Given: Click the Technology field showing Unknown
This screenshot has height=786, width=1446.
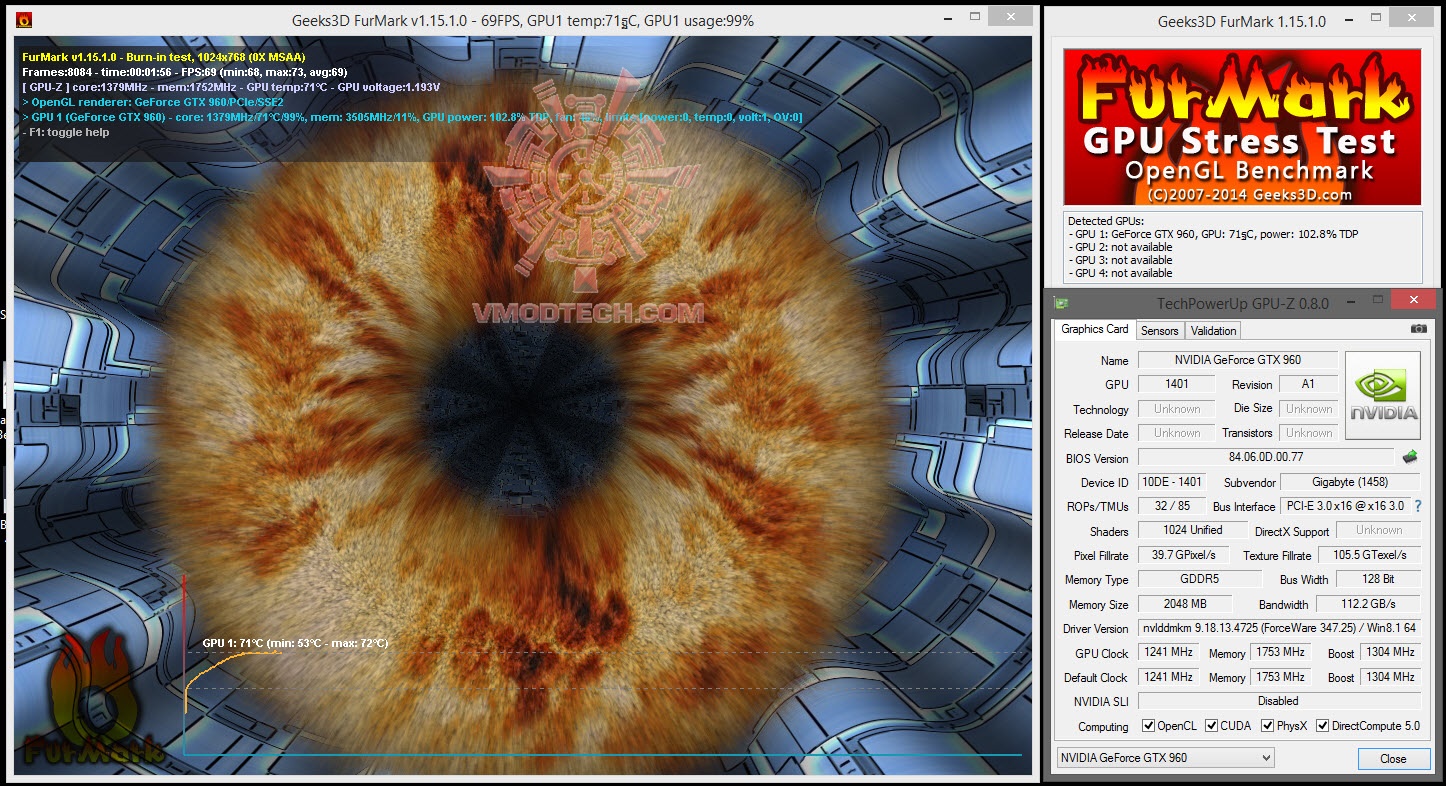Looking at the screenshot, I should tap(1176, 409).
